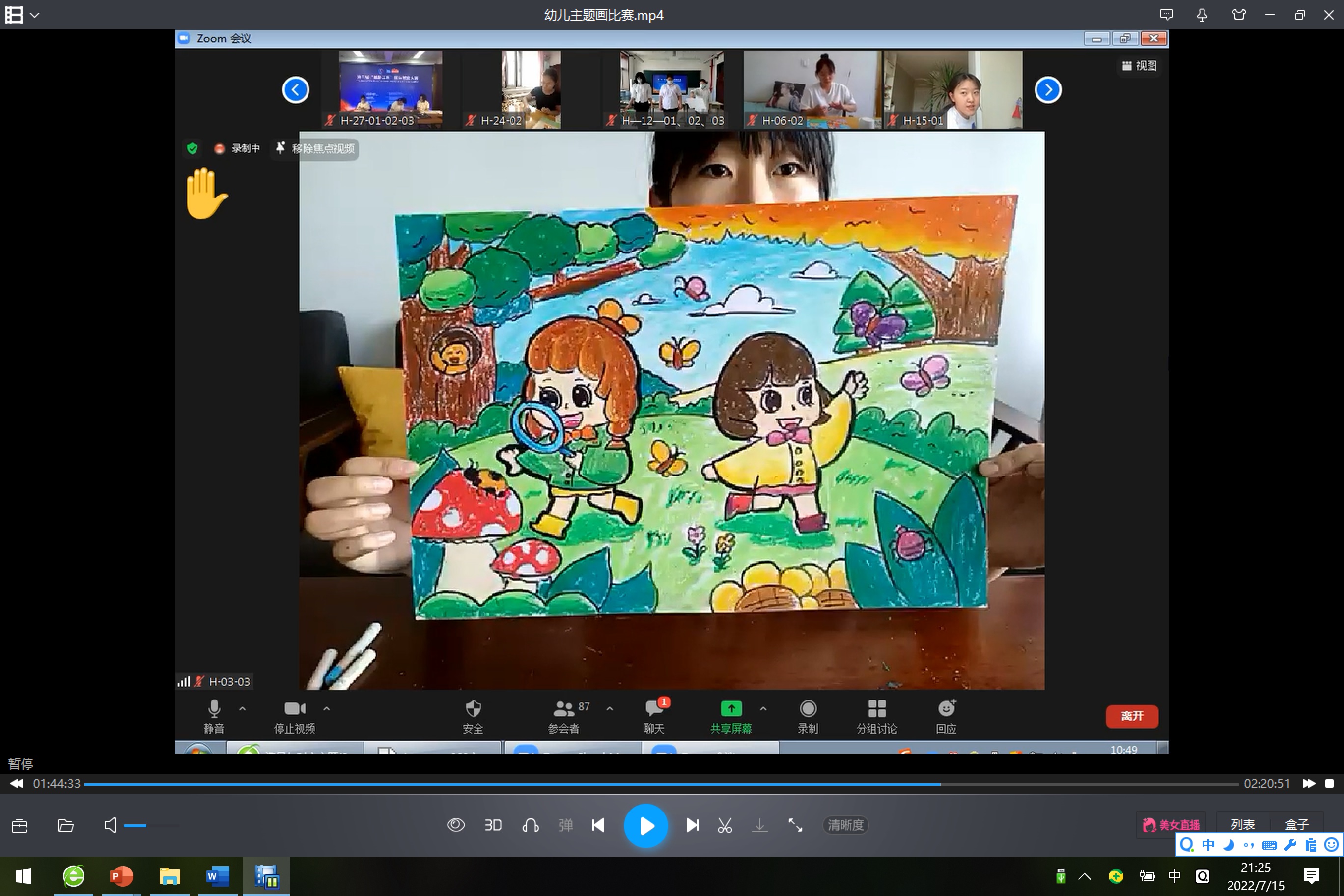Expand video options arrow beside 停止视频
The width and height of the screenshot is (1344, 896).
(x=327, y=708)
